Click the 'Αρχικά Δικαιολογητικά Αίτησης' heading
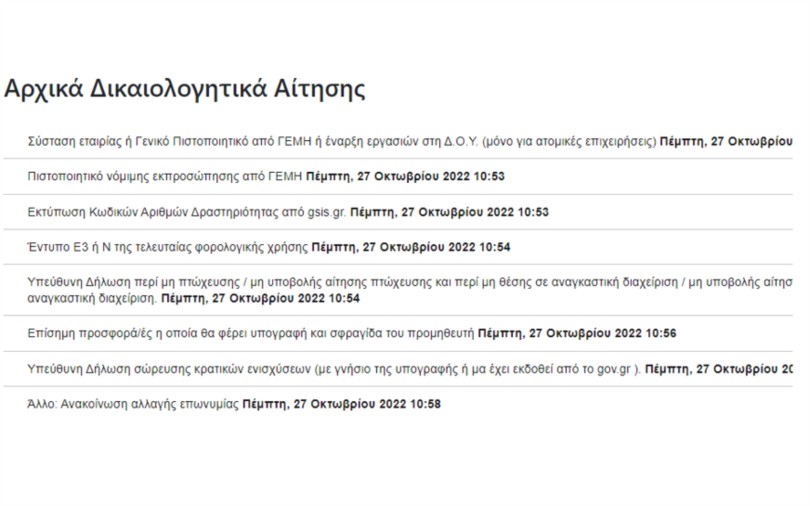The image size is (810, 506). tap(184, 88)
